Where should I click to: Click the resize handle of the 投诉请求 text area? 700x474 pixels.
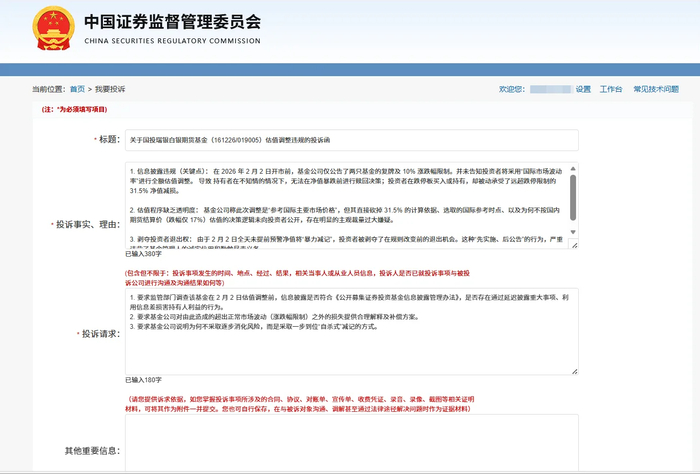574,371
